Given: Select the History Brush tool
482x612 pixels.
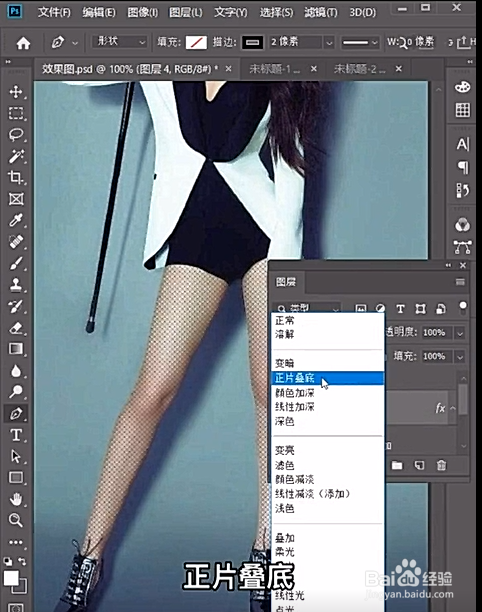Looking at the screenshot, I should [16, 306].
